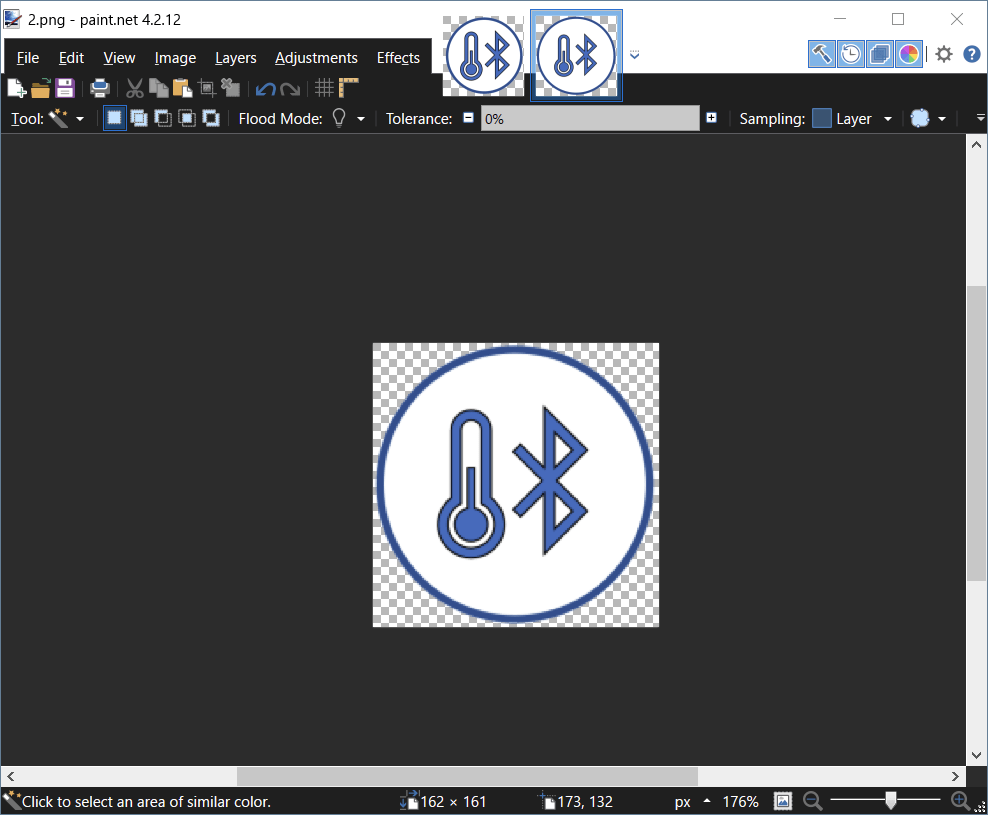Click the Tolerance increase plus button
Screen dimensions: 988x815
point(711,118)
